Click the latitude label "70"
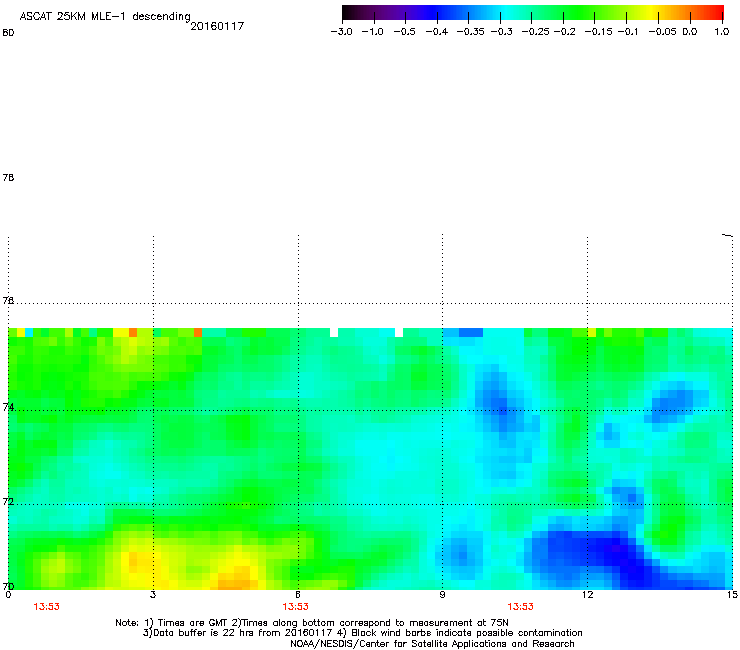Viewport: 740px width, 650px height. (8, 586)
